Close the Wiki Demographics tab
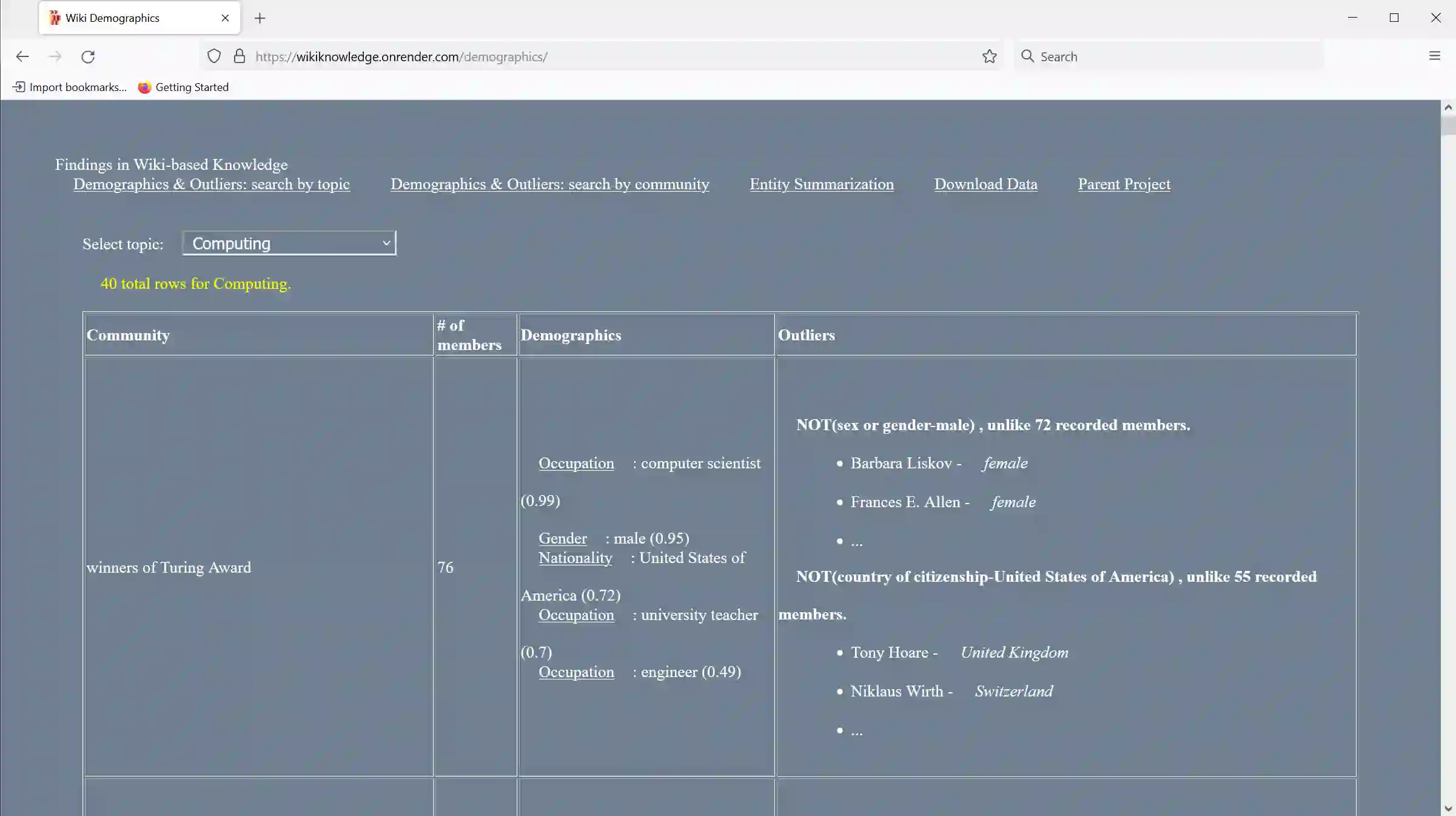 click(225, 18)
